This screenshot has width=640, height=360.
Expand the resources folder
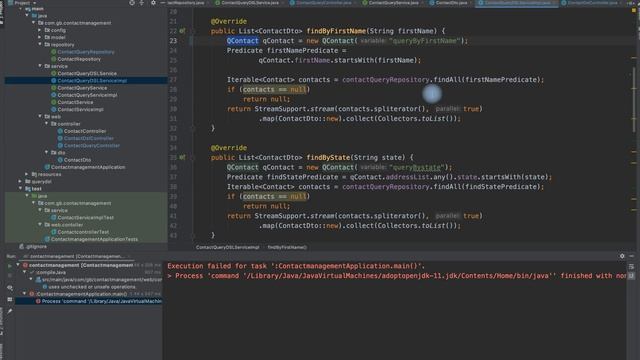(27, 174)
